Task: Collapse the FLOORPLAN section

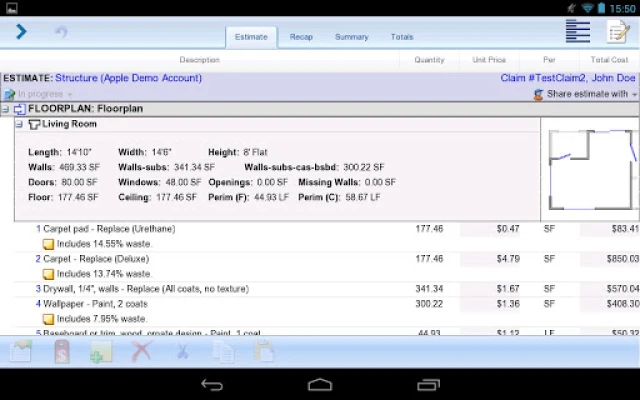Action: [x=5, y=109]
